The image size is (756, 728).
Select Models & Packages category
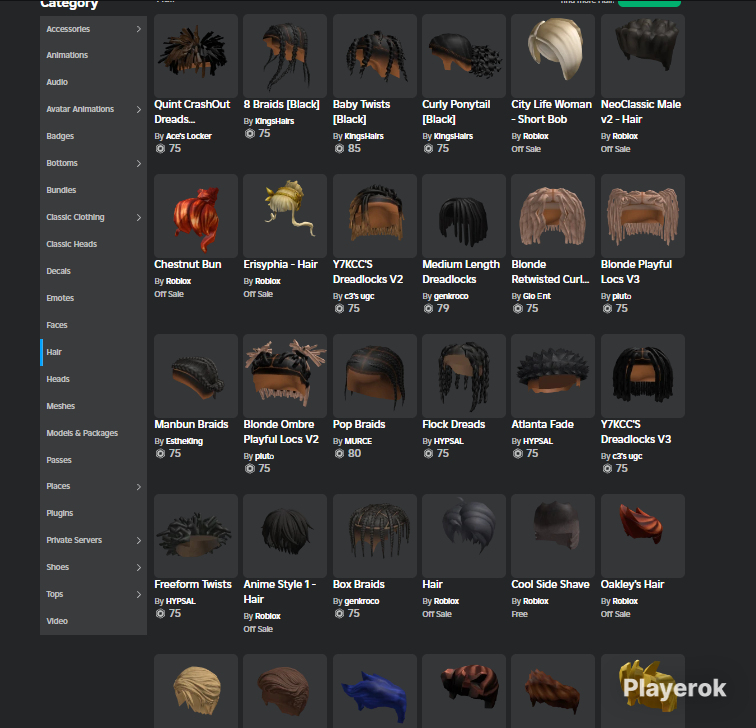click(x=82, y=433)
